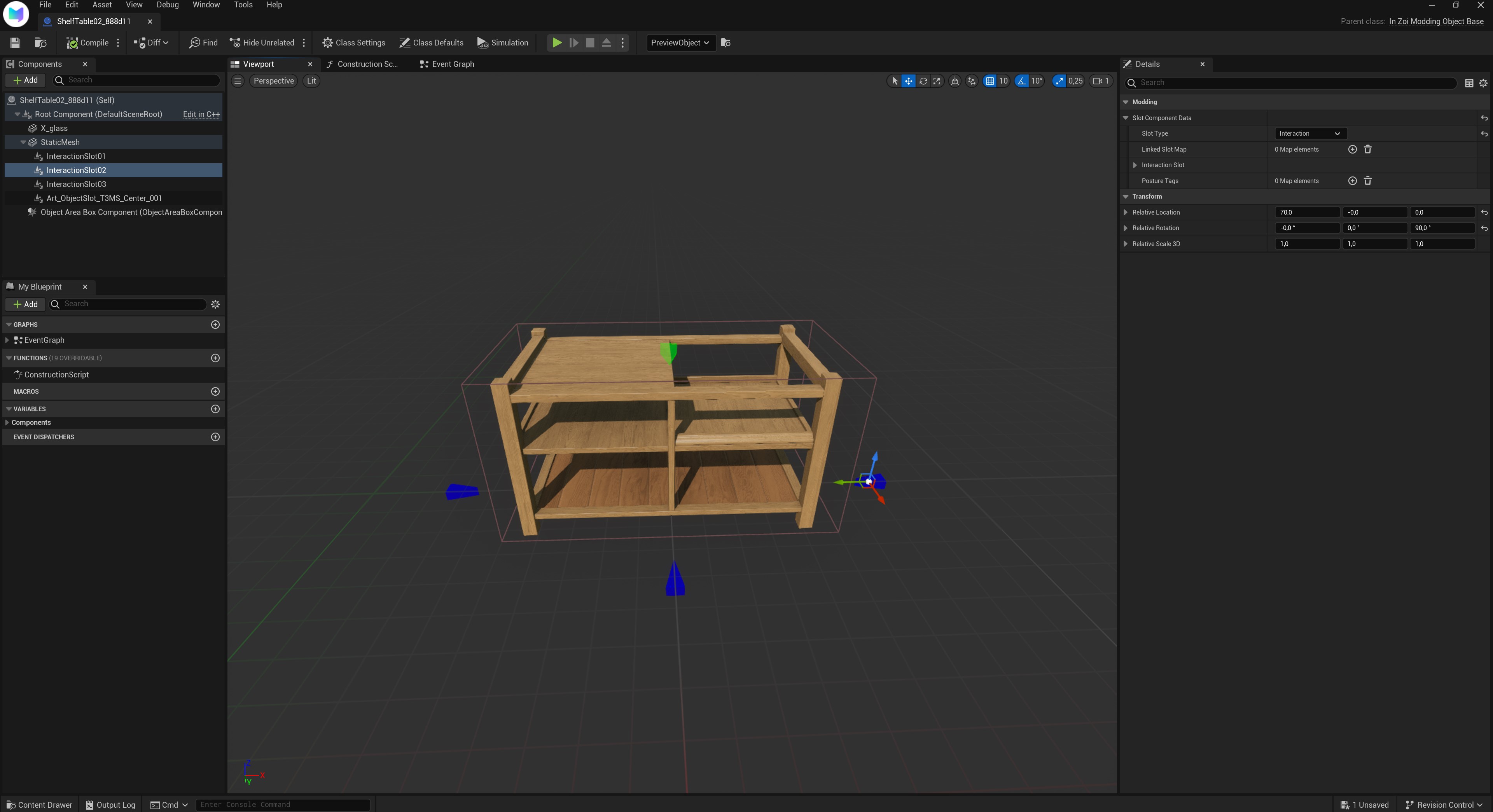Add a new event dispatcher
This screenshot has width=1493, height=812.
pos(215,437)
